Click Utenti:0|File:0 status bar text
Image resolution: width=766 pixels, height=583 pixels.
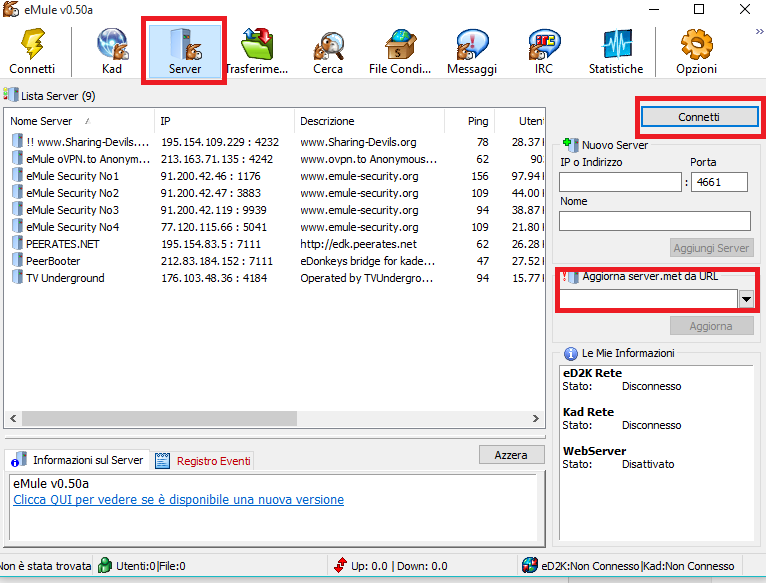(150, 566)
